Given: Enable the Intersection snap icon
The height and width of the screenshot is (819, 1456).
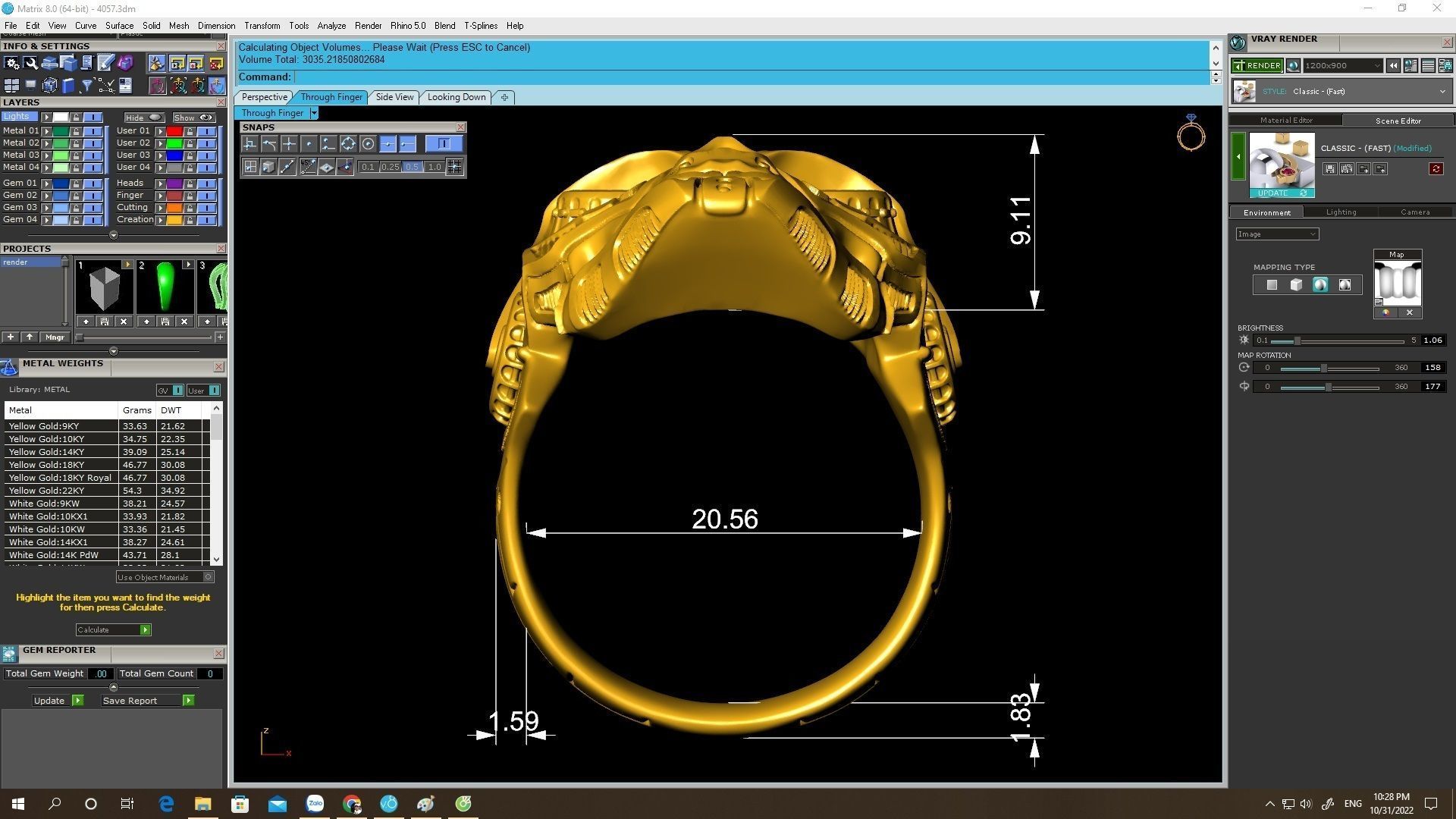Looking at the screenshot, I should point(289,144).
